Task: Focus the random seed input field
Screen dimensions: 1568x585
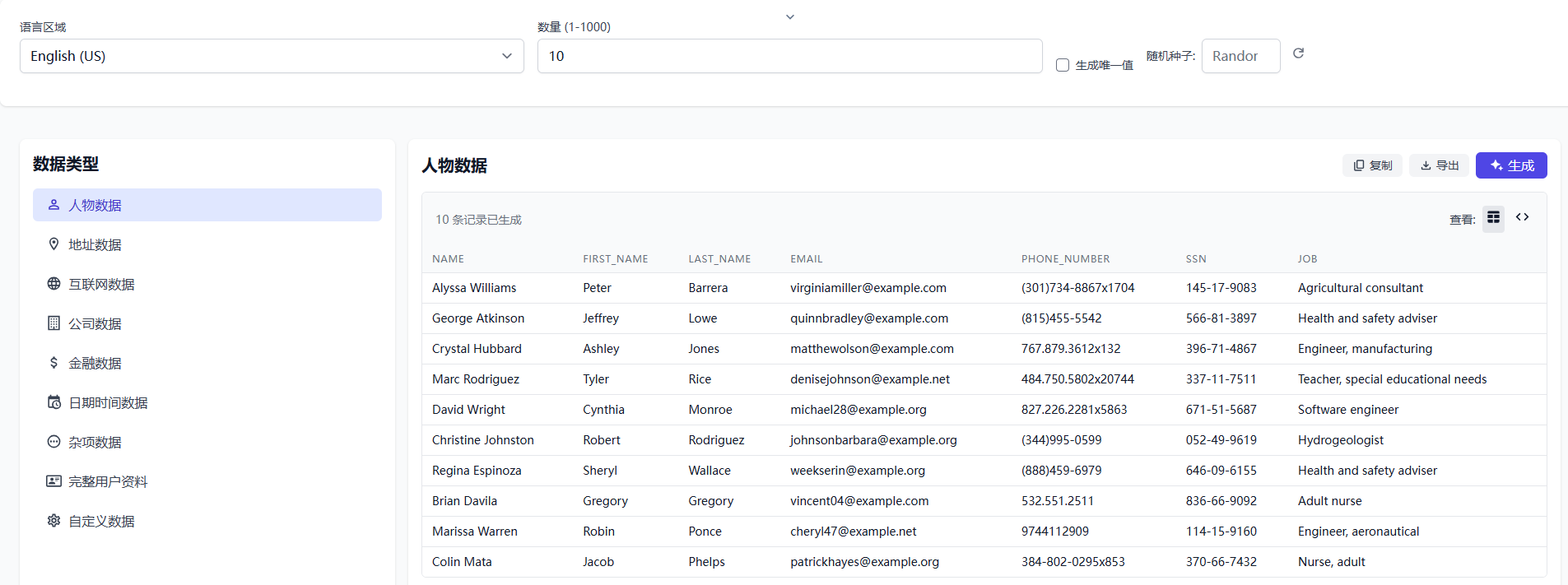Action: [1240, 56]
